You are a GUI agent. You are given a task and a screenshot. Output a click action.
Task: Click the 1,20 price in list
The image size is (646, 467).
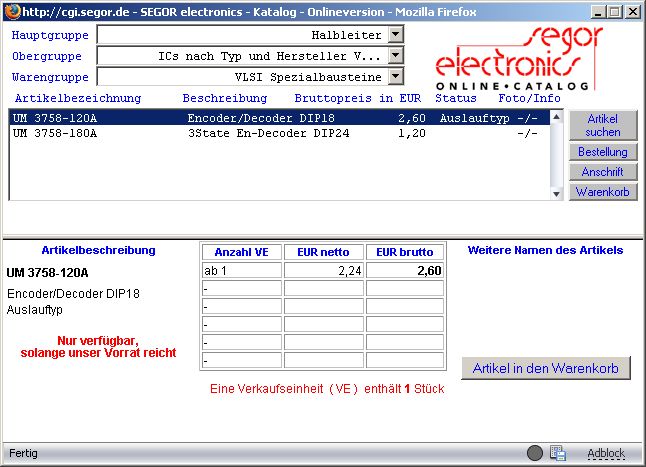pos(412,133)
